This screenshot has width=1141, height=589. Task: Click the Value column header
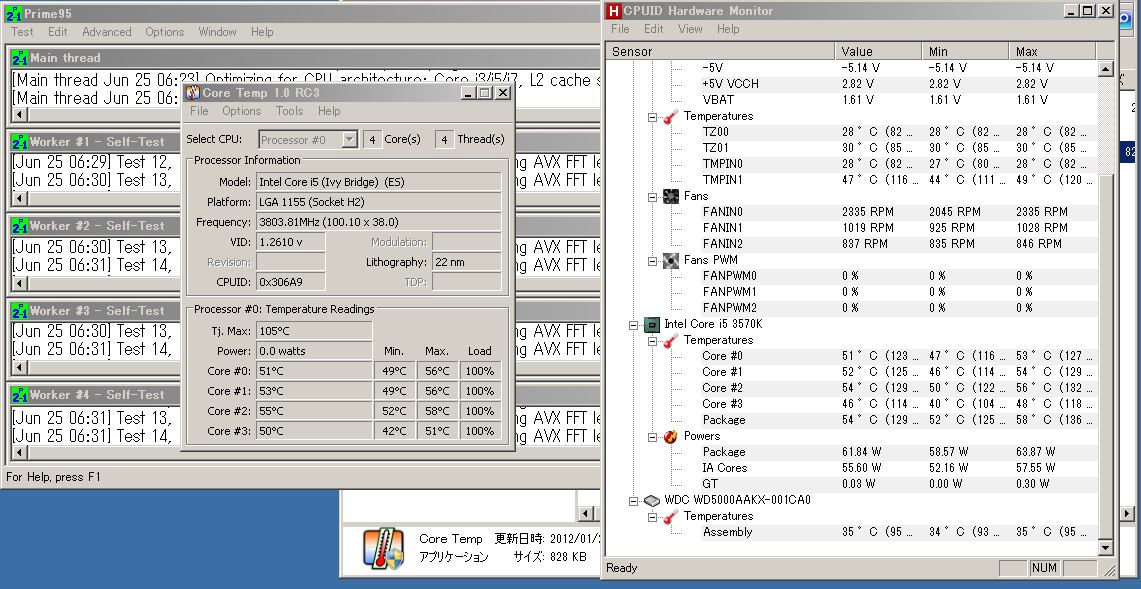[857, 51]
